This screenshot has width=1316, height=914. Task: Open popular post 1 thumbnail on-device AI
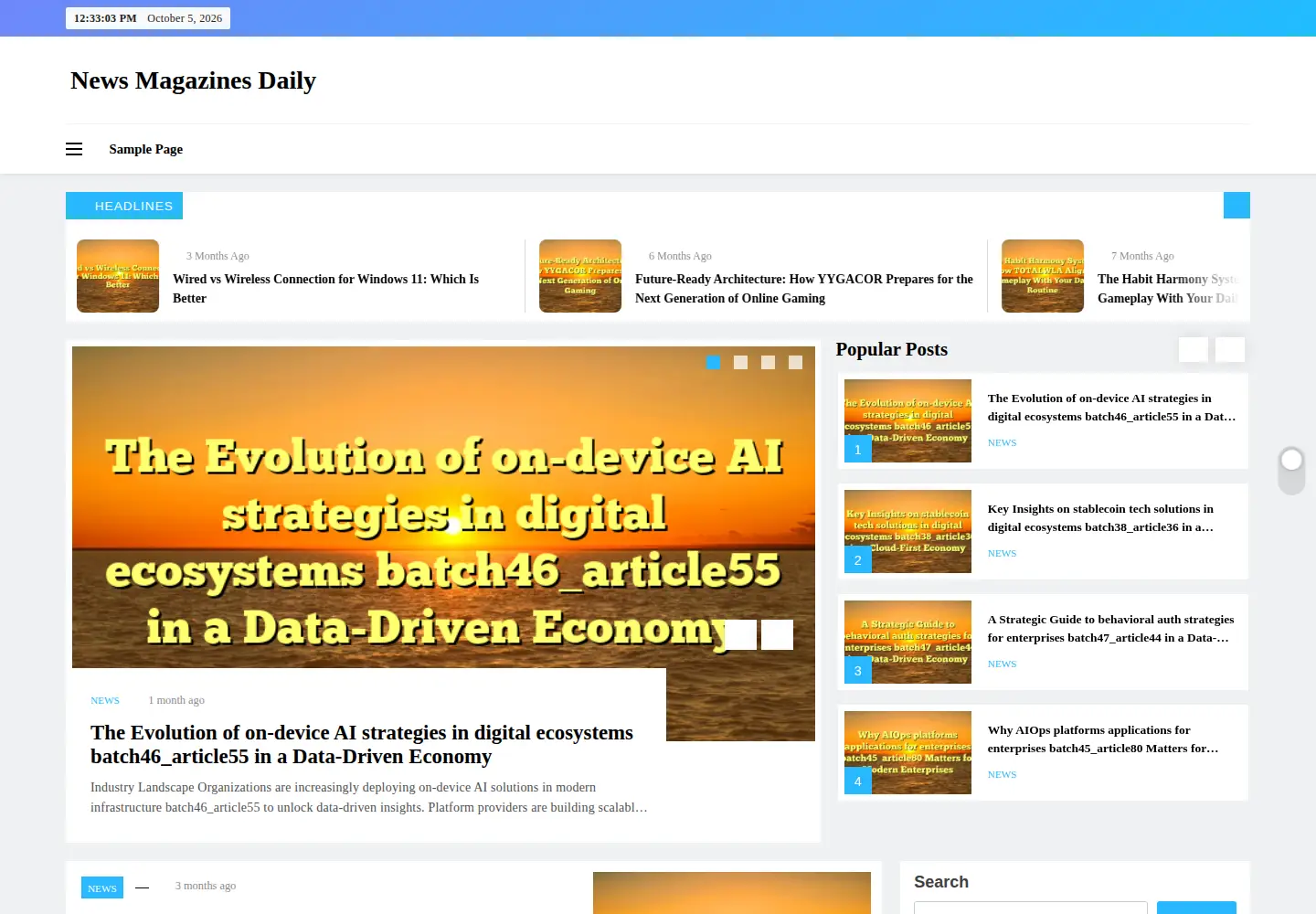point(907,420)
